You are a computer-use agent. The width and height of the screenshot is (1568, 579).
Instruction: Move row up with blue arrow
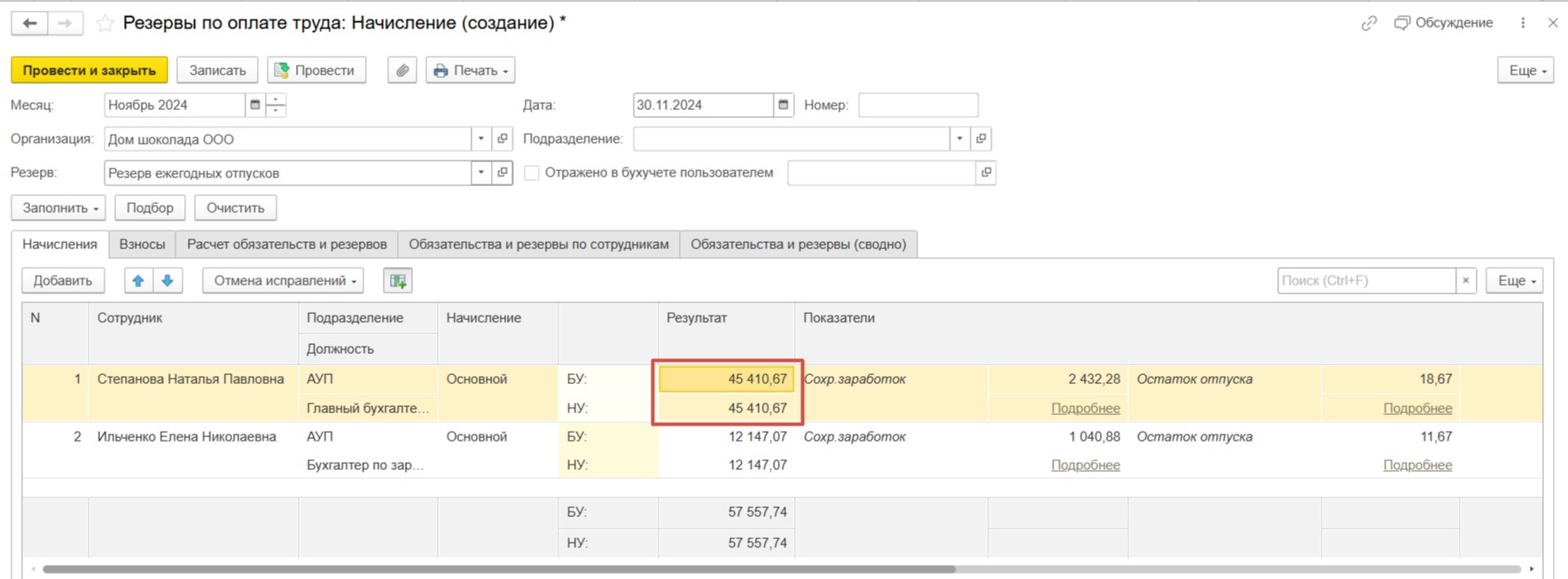coord(137,280)
